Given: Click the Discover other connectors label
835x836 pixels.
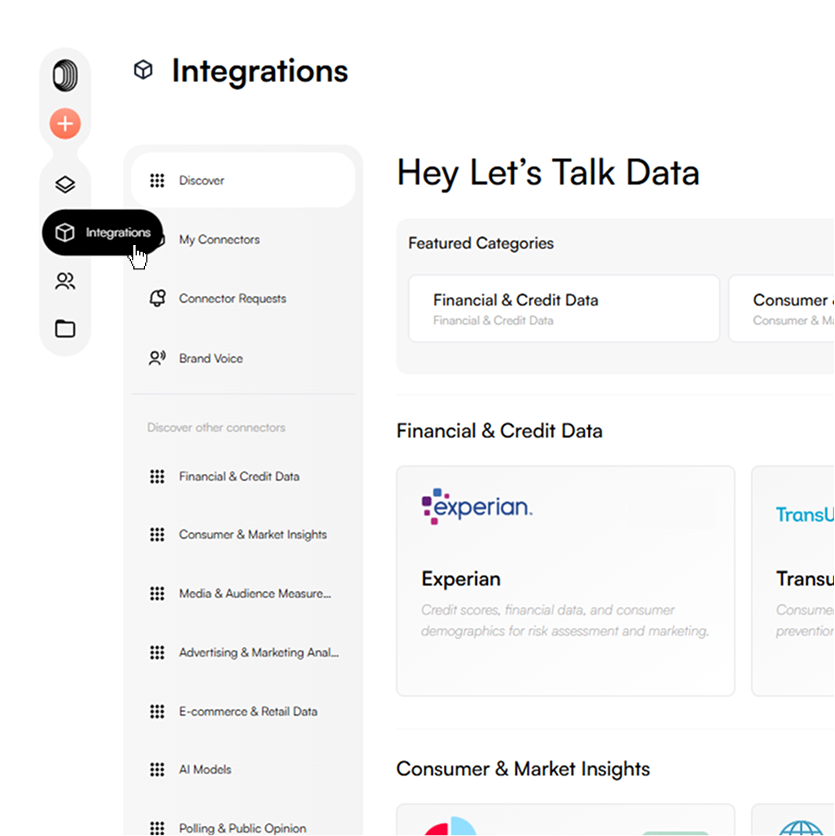Looking at the screenshot, I should (216, 428).
